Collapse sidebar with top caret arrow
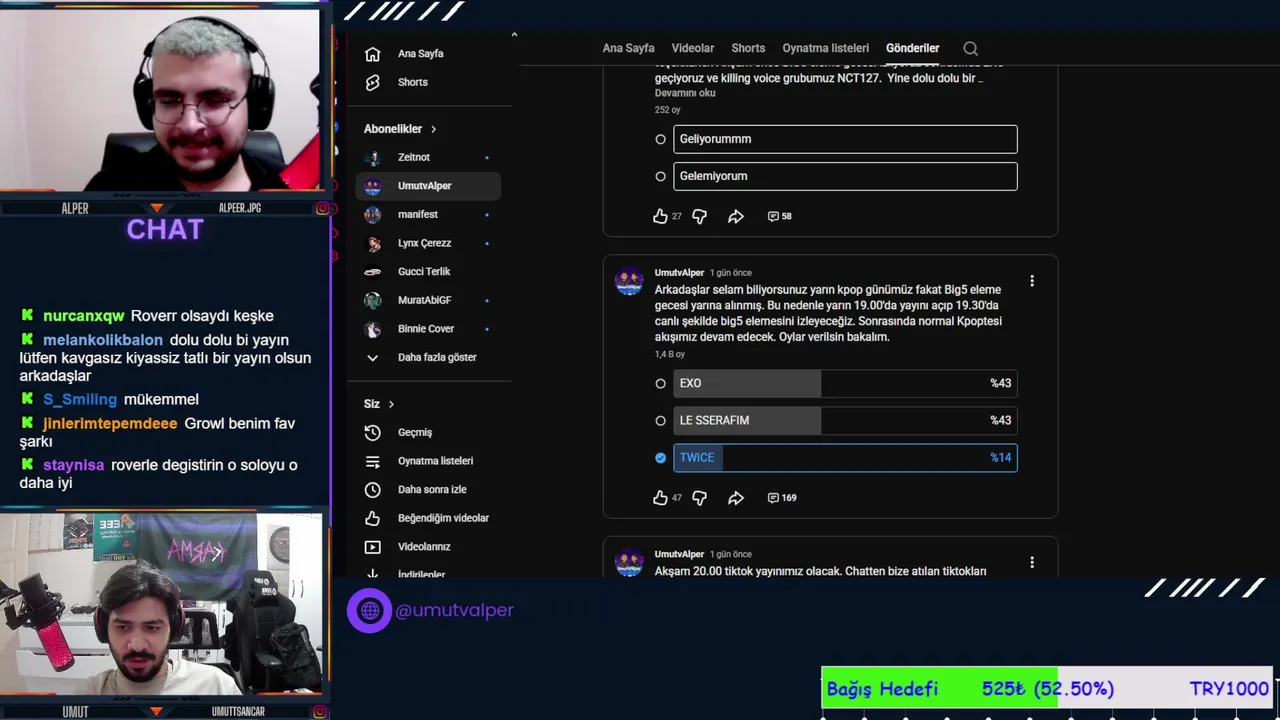This screenshot has width=1280, height=720. click(x=514, y=35)
